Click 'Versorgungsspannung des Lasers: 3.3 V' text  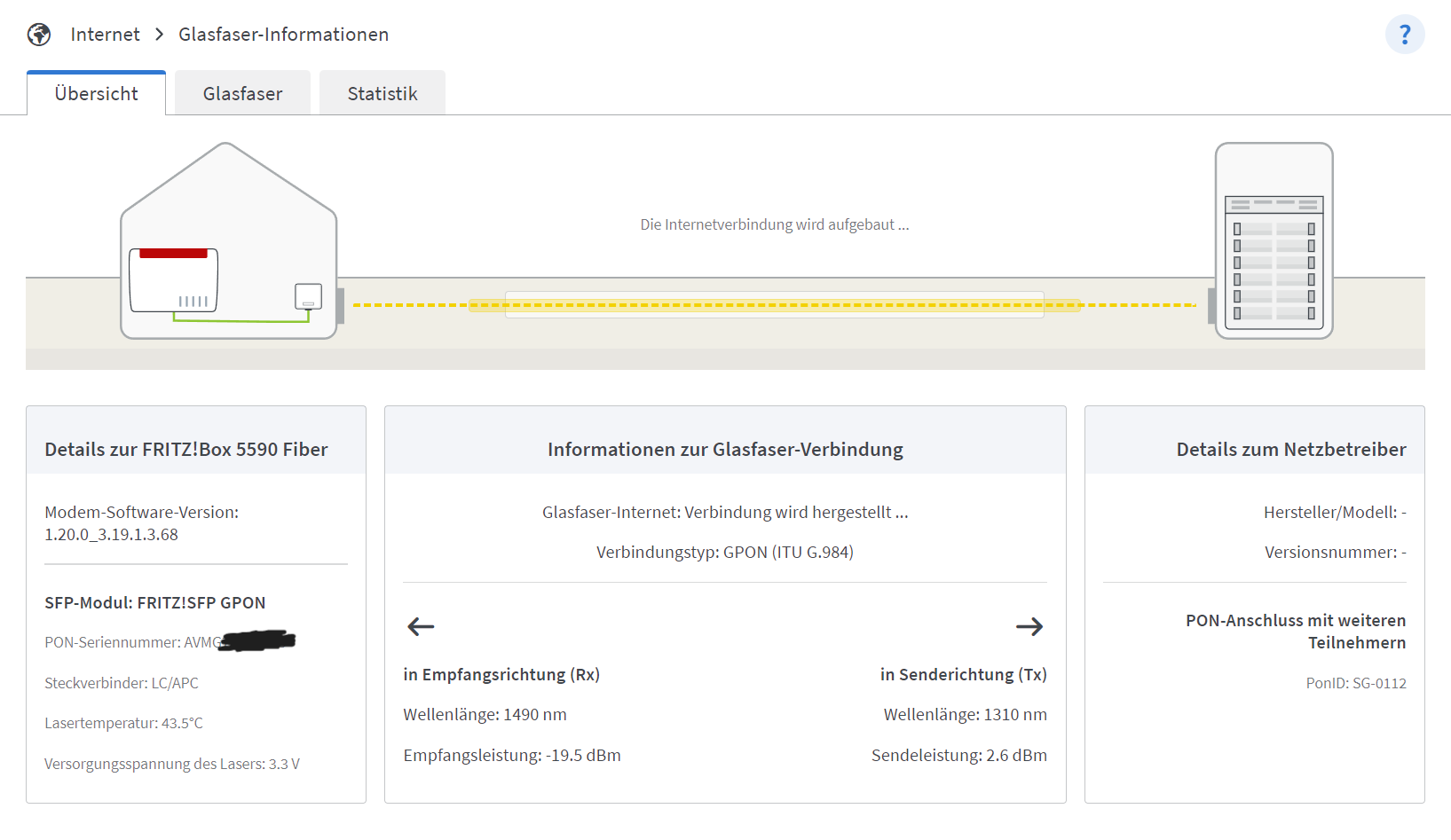[x=172, y=765]
